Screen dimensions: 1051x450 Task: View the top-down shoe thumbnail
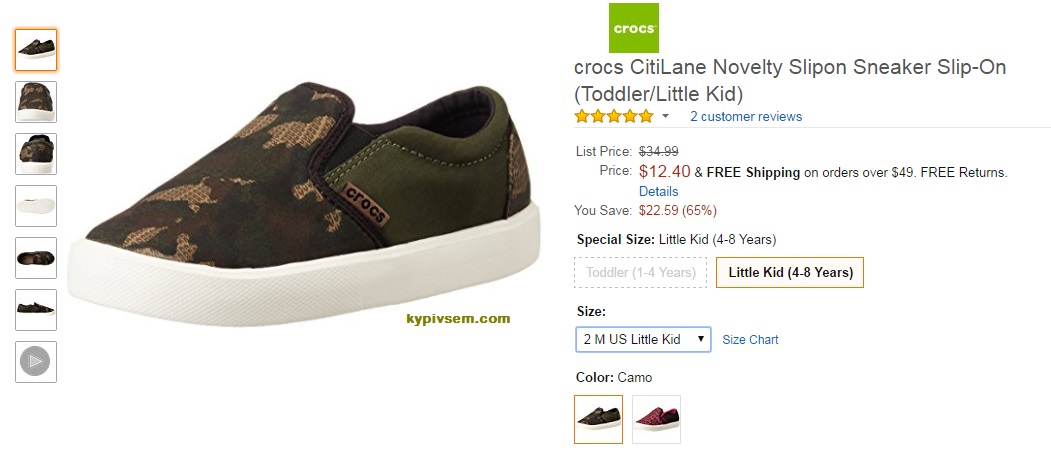tap(36, 258)
